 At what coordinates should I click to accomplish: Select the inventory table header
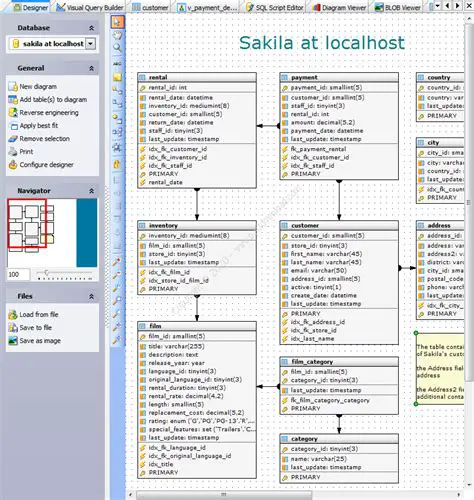(197, 226)
